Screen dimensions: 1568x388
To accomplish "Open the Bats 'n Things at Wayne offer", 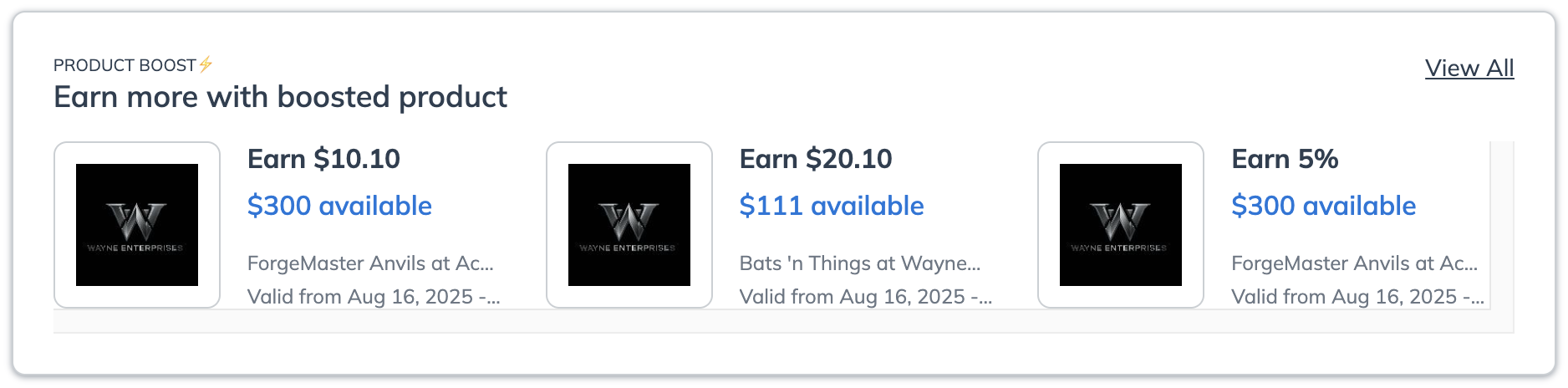I will 859,263.
